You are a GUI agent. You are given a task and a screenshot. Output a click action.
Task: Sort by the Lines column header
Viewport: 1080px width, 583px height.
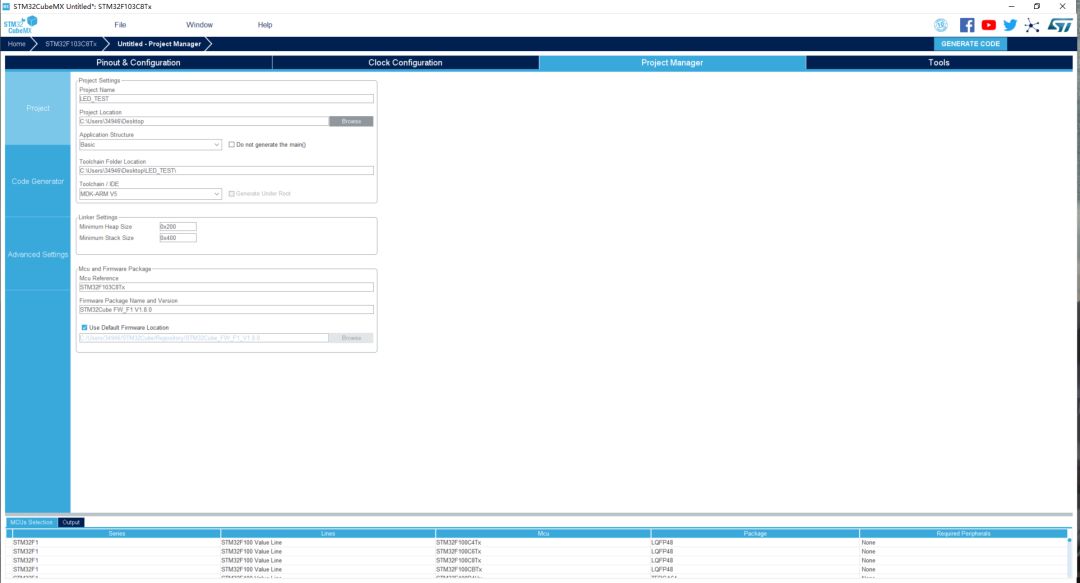coord(328,533)
